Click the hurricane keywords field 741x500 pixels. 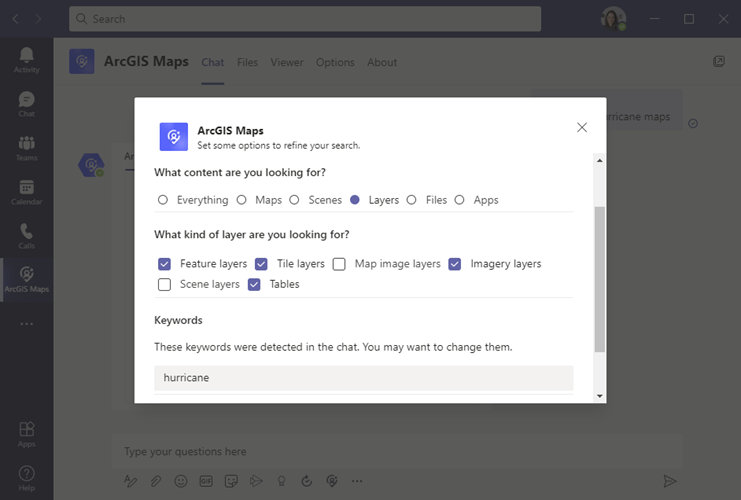[x=363, y=378]
